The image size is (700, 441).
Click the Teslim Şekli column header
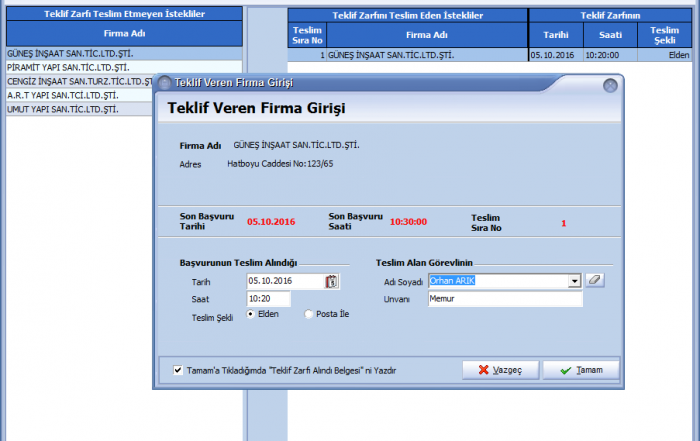point(664,35)
